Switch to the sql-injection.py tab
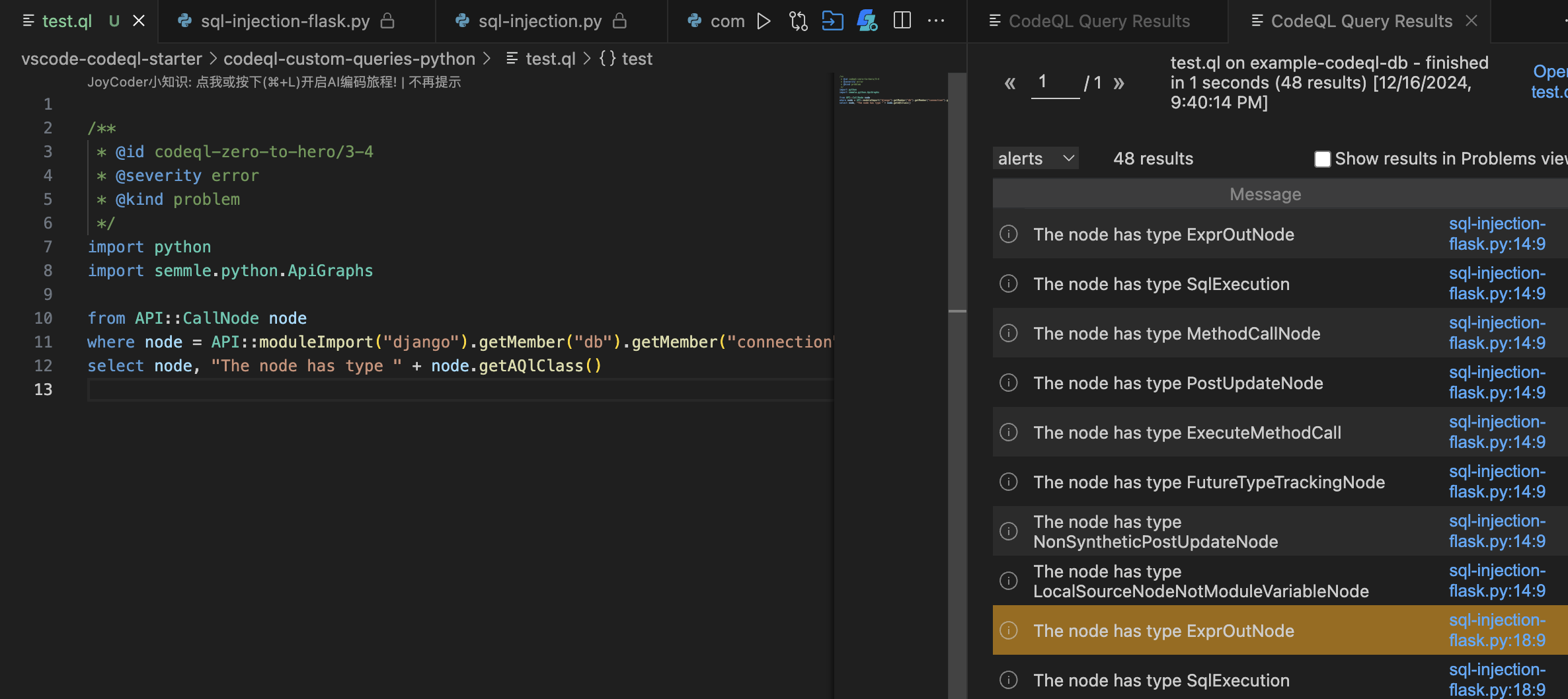This screenshot has width=1568, height=699. point(539,21)
